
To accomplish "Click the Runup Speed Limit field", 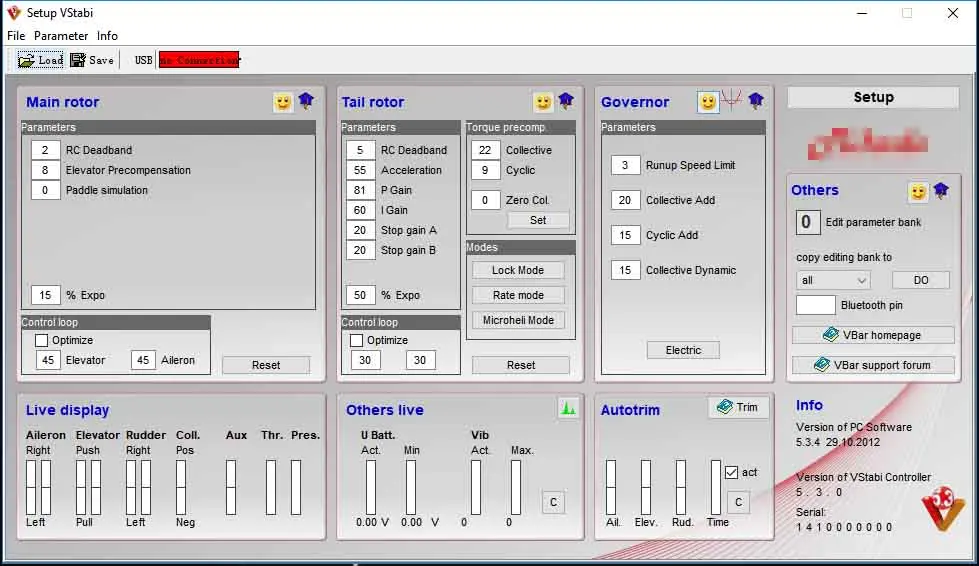I will click(625, 165).
